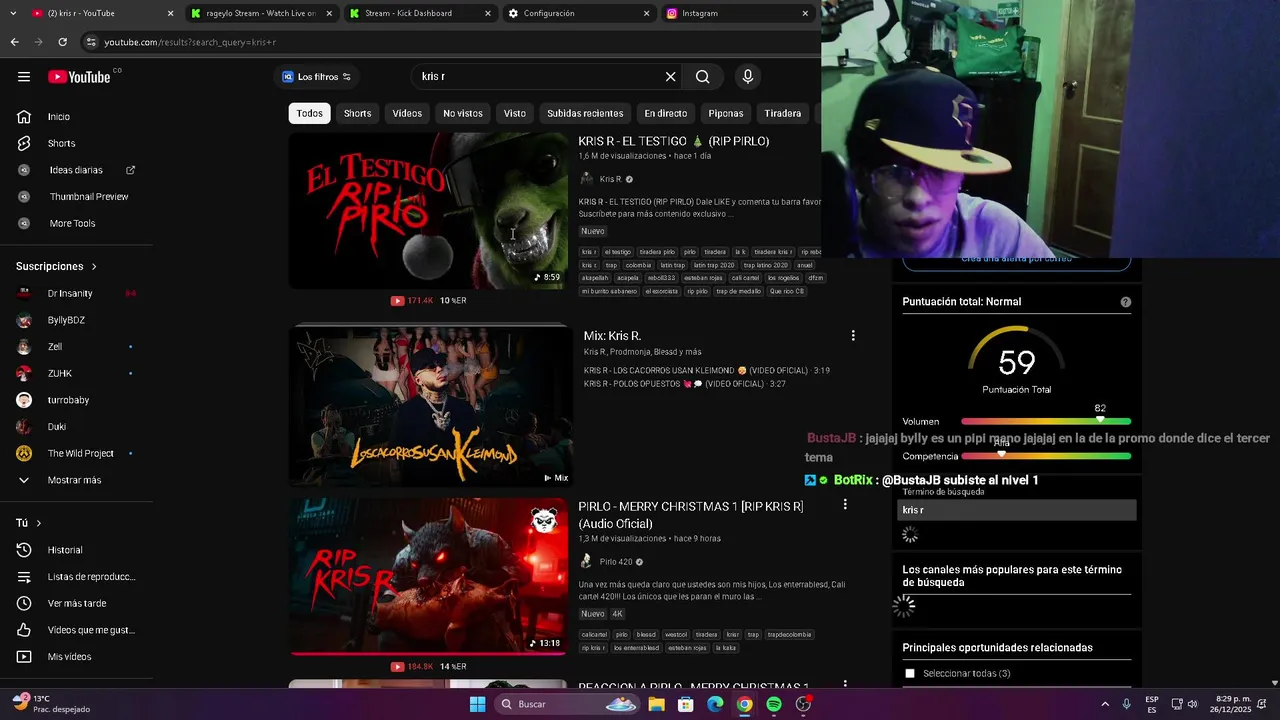
Task: Select the Todos filter chip
Action: 310,113
